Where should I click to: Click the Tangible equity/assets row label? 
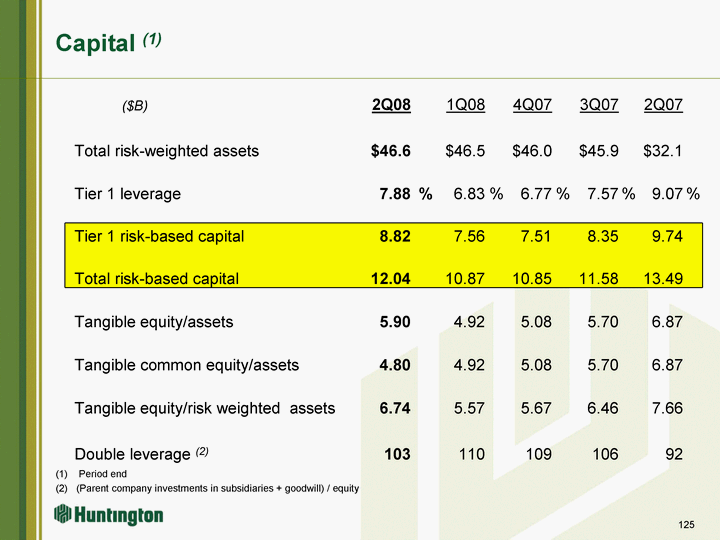[153, 322]
